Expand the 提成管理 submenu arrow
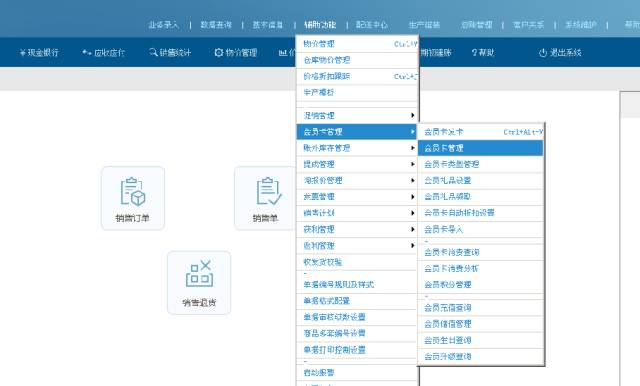The width and height of the screenshot is (640, 386). point(413,164)
